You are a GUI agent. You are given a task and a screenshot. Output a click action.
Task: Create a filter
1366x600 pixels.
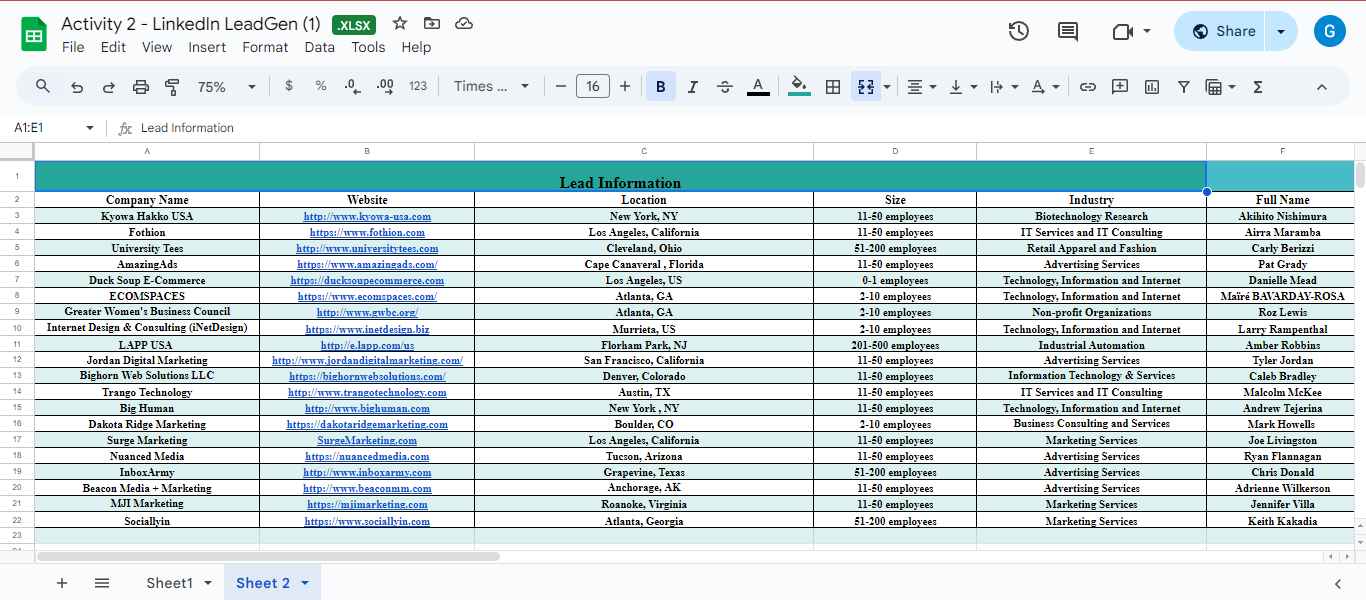coord(1184,87)
